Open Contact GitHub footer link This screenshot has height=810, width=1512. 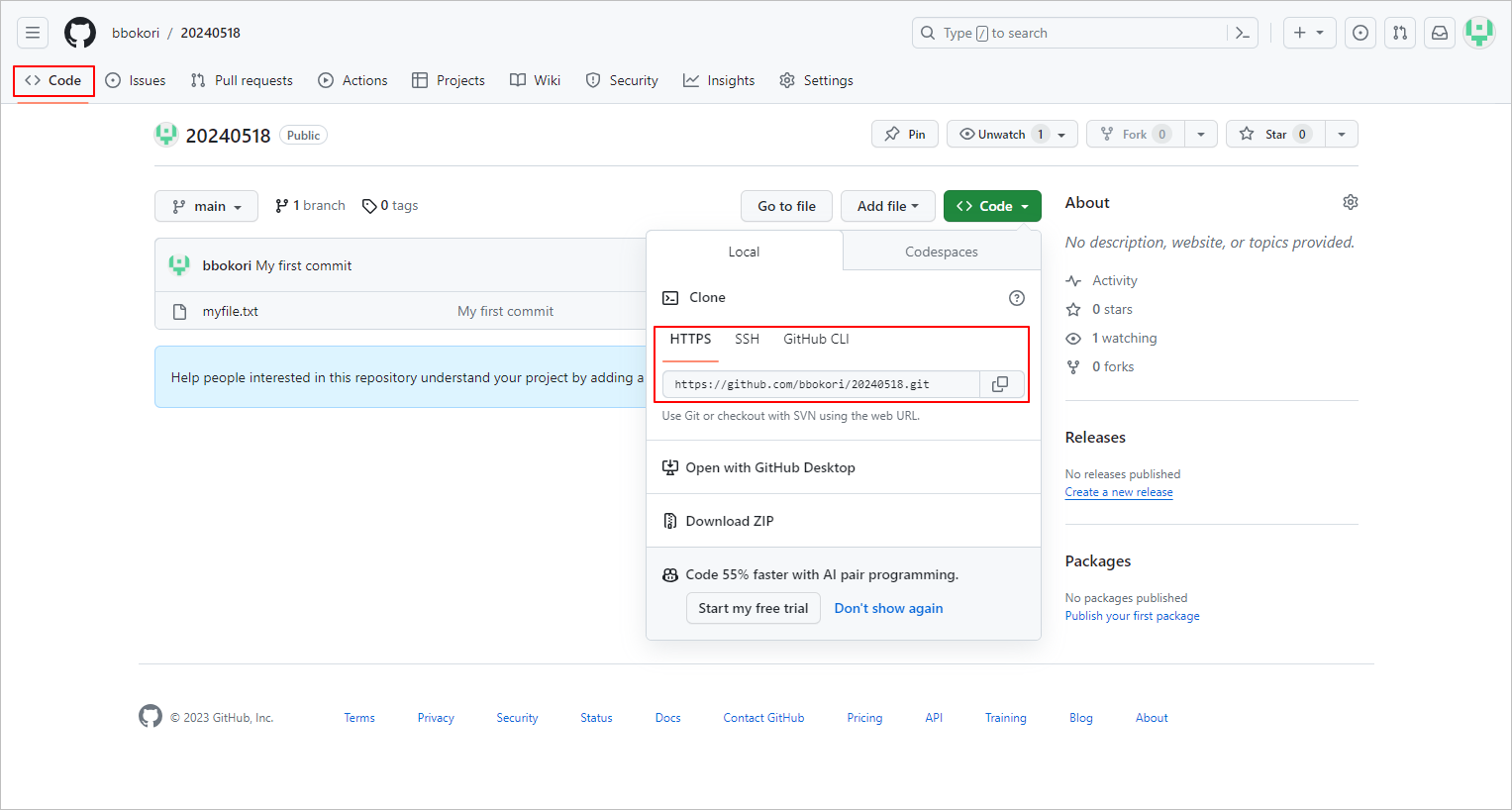pos(763,718)
